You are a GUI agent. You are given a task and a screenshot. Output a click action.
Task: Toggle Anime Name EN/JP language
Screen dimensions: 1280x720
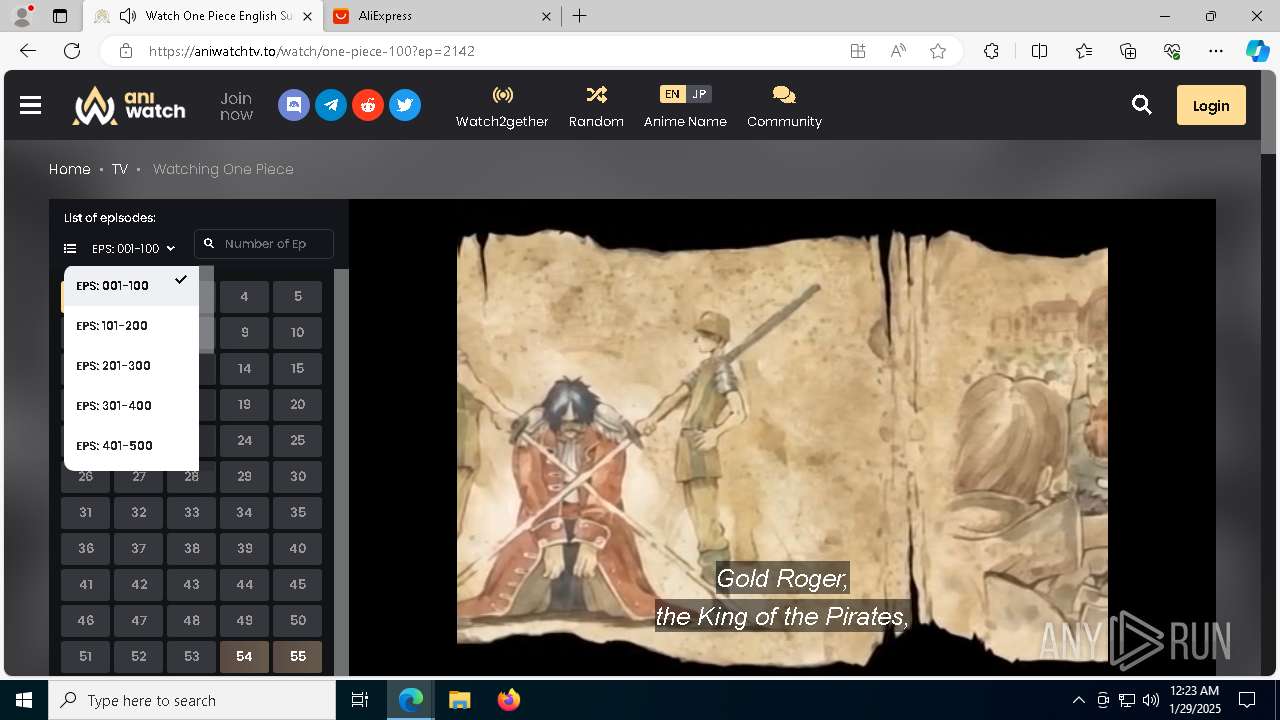click(685, 94)
